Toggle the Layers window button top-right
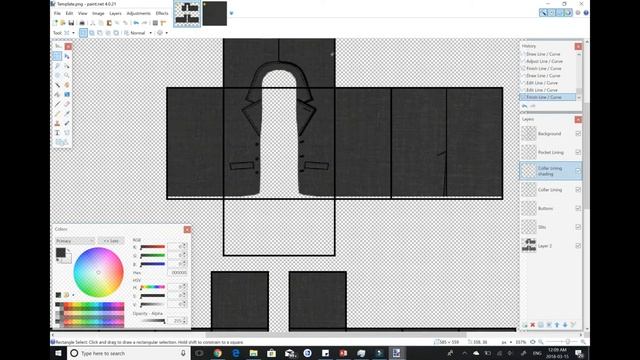640x360 pixels. pyautogui.click(x=560, y=13)
